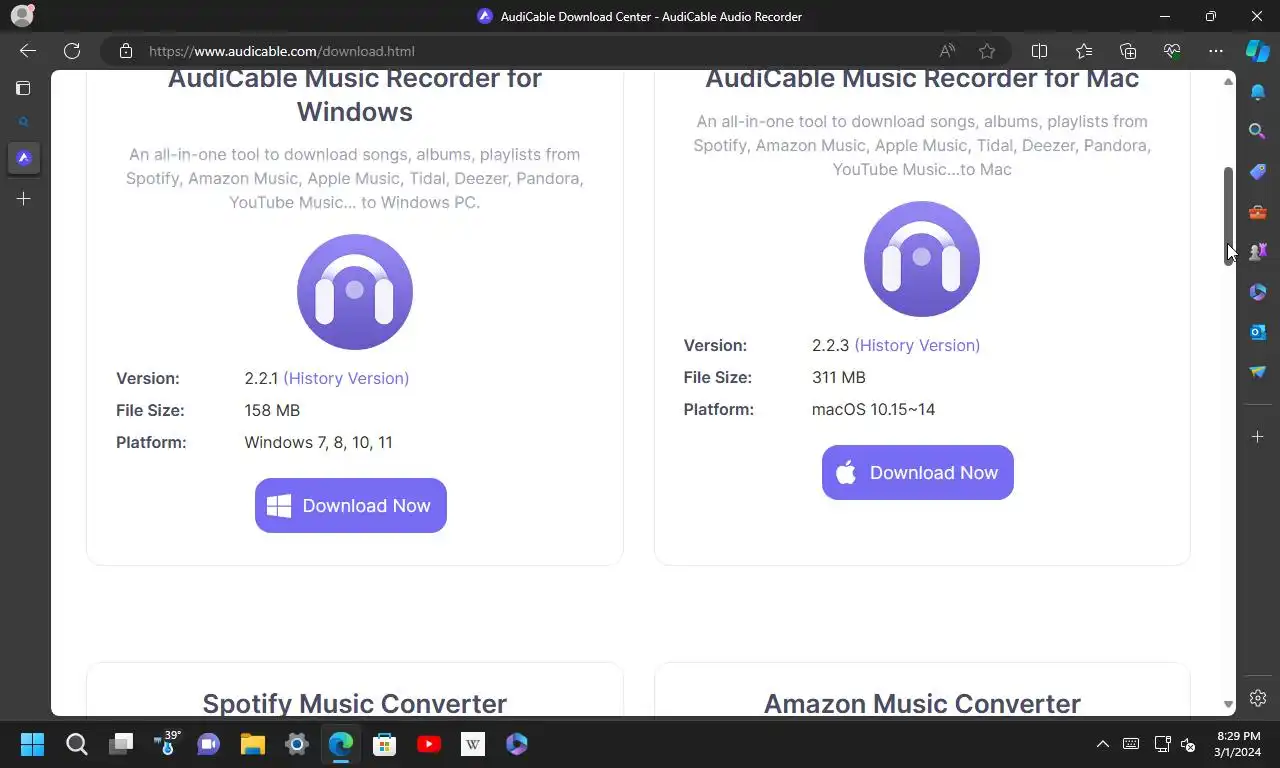The width and height of the screenshot is (1280, 768).
Task: Click page scrollbar down arrow
Action: tap(1228, 705)
